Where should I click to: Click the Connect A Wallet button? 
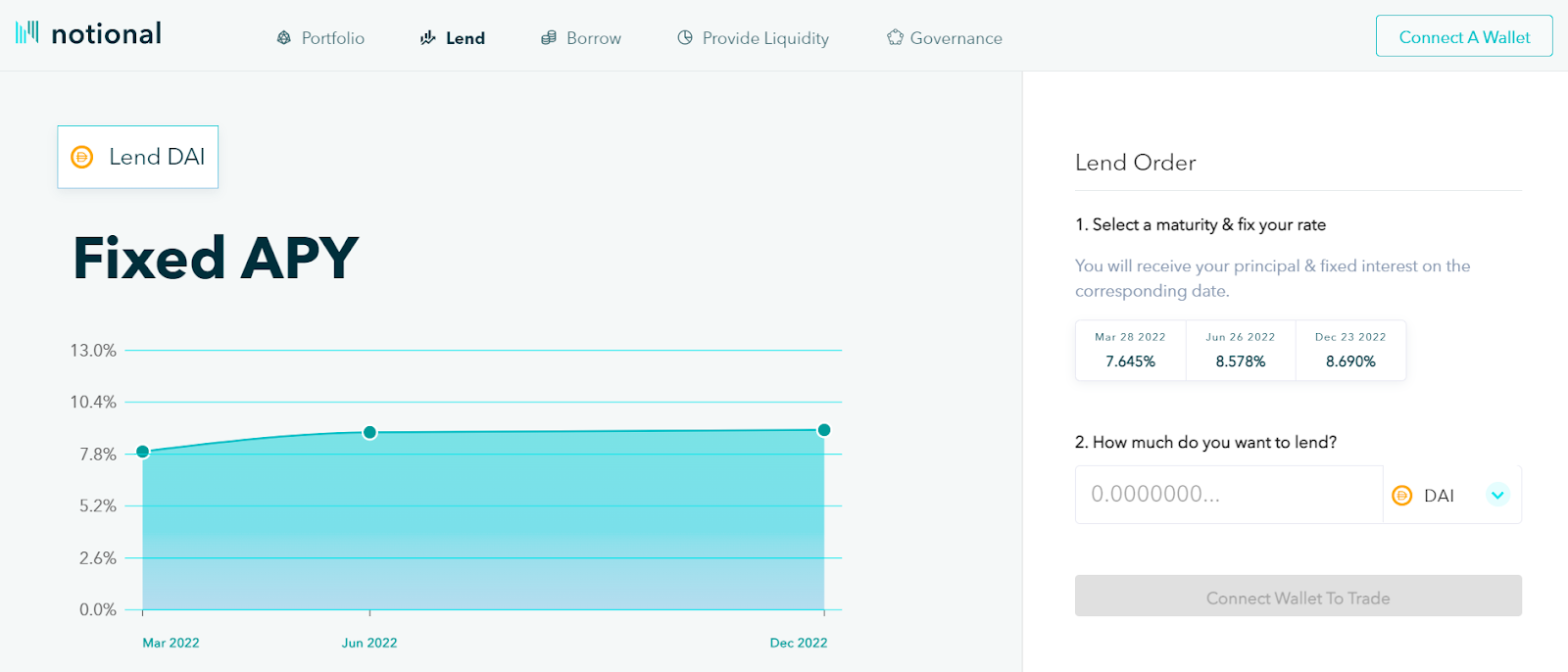(x=1464, y=36)
